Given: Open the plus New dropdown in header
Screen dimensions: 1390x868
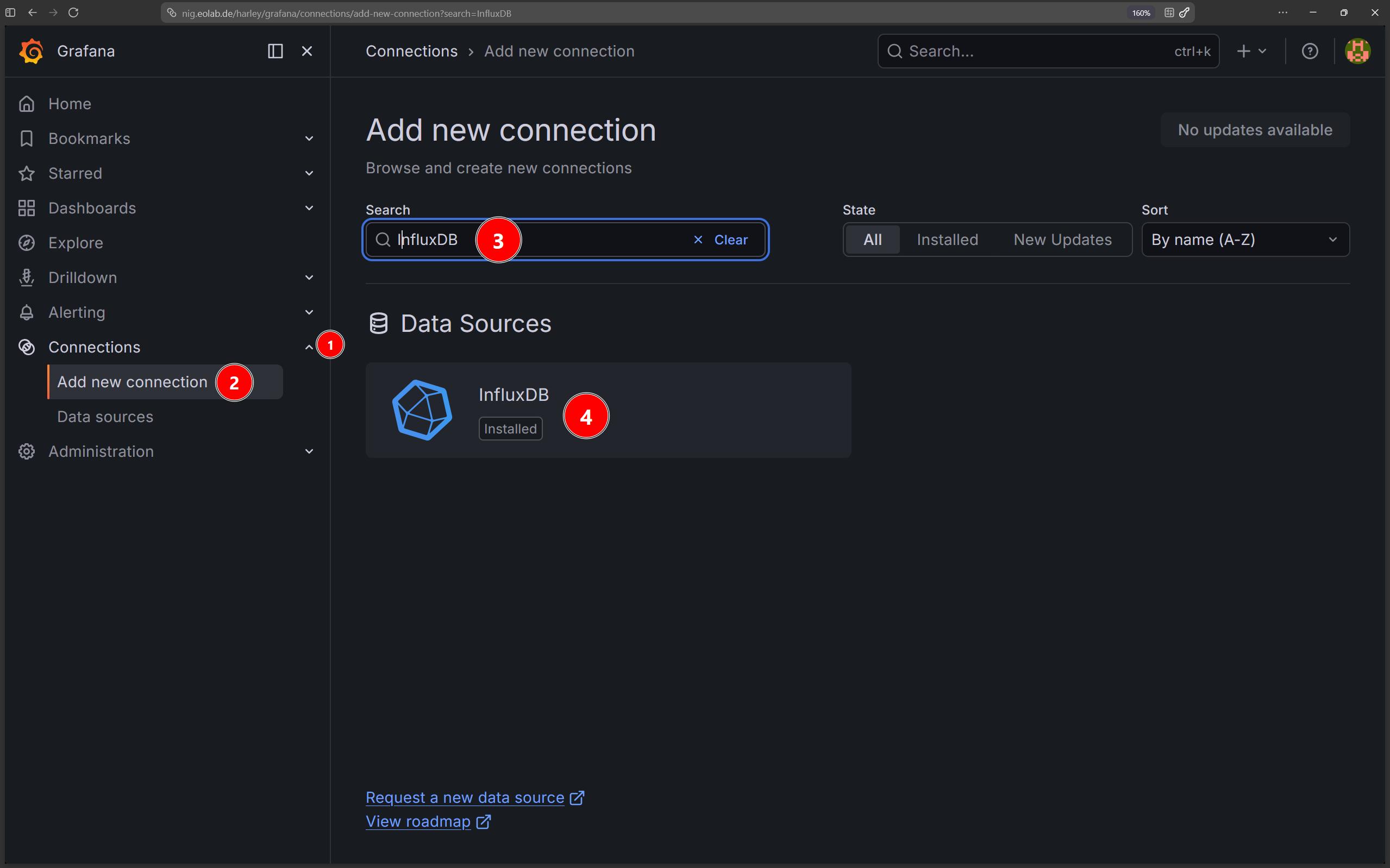Looking at the screenshot, I should click(1251, 51).
